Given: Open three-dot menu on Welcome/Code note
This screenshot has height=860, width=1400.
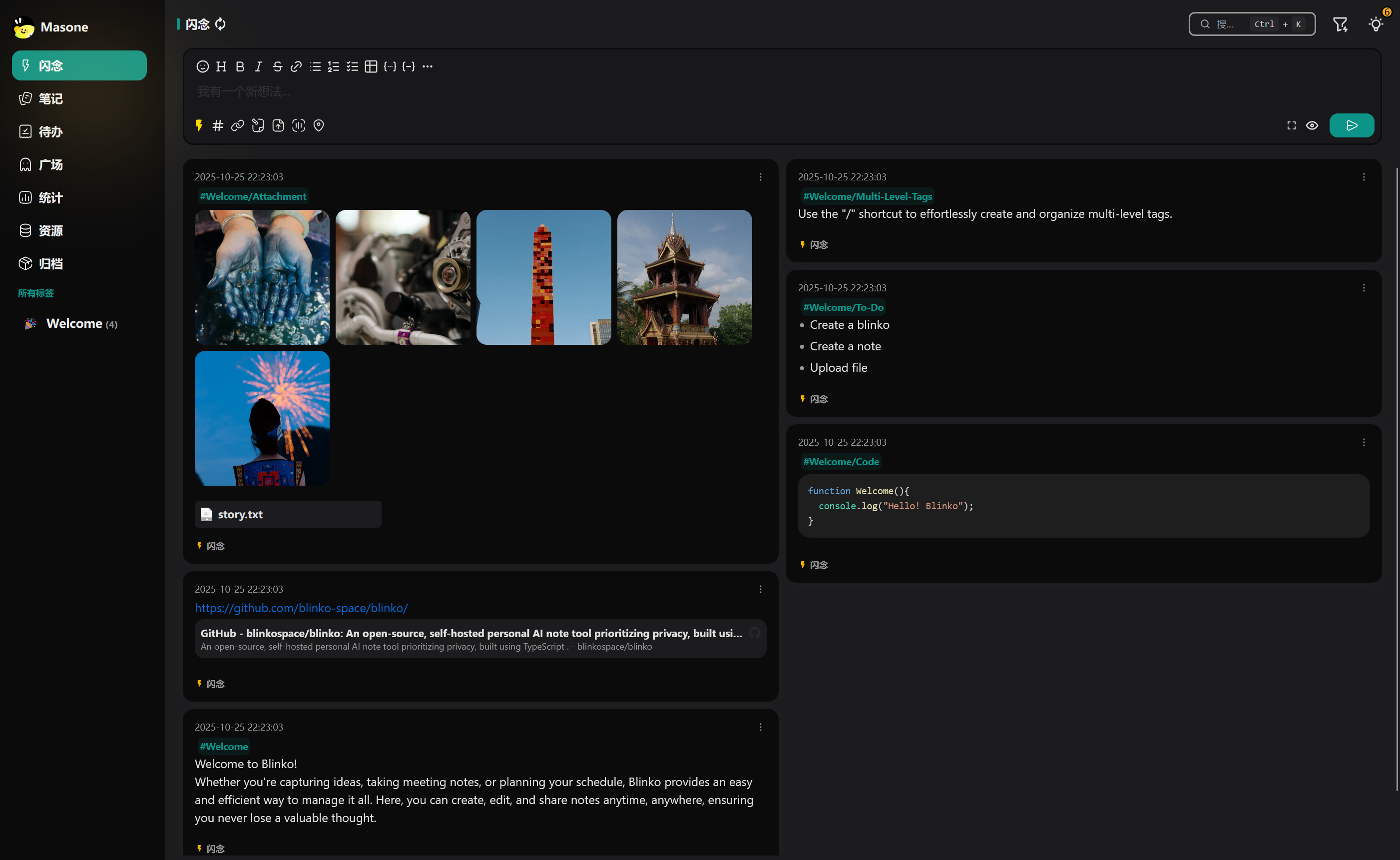Looking at the screenshot, I should (x=1364, y=442).
